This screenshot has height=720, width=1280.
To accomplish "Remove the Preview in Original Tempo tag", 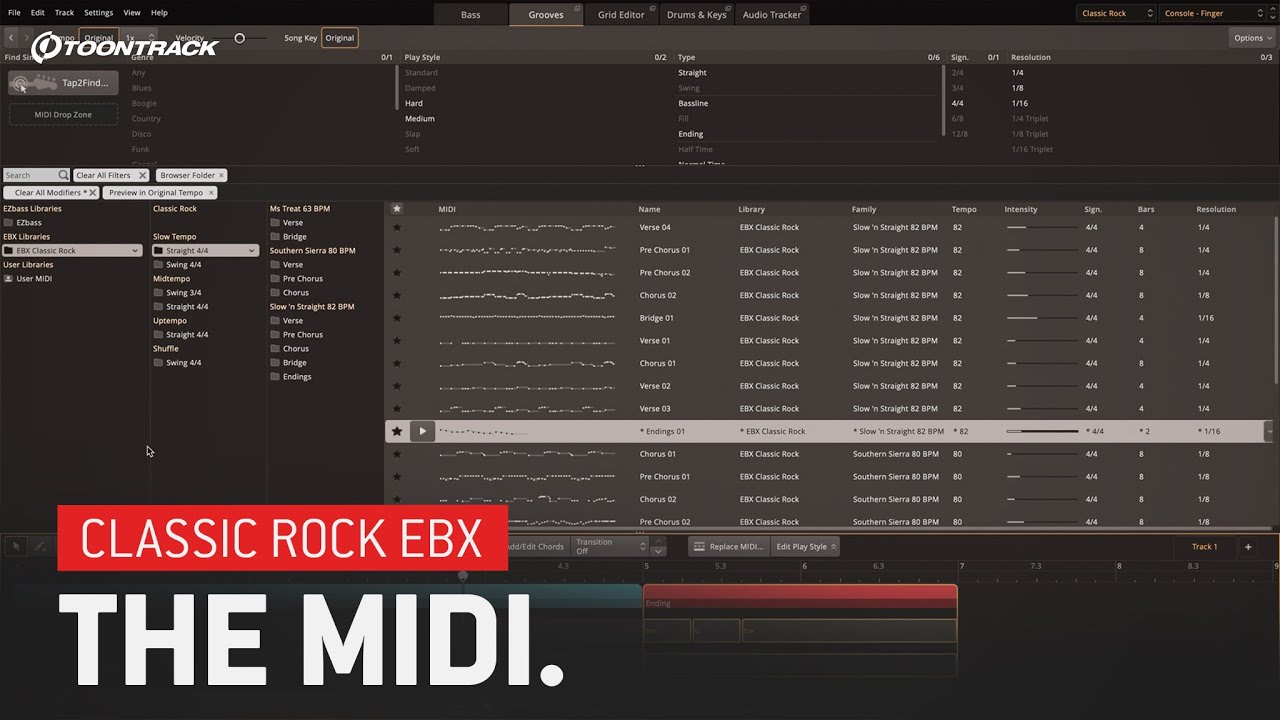I will coord(211,192).
